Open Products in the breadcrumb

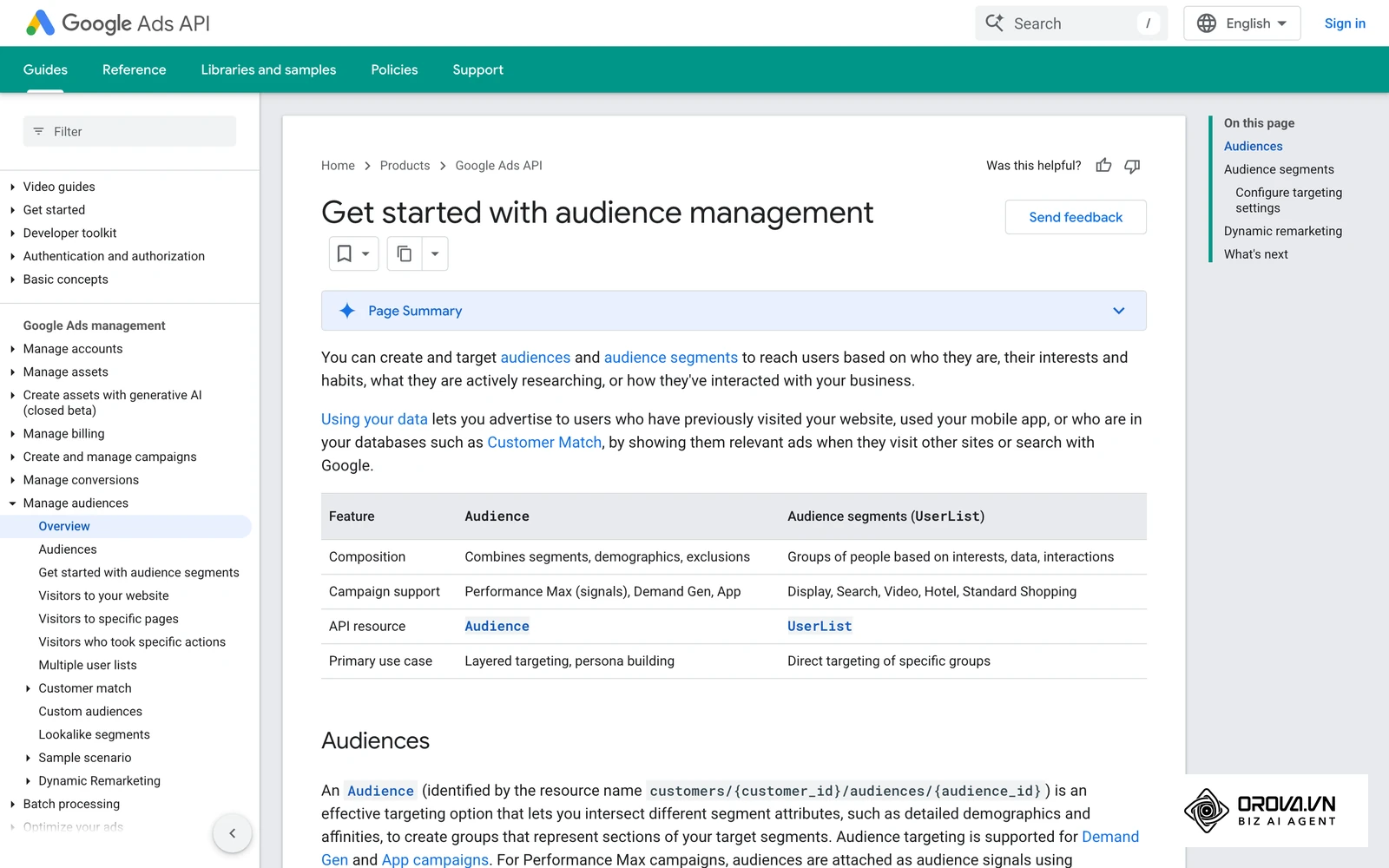coord(405,165)
